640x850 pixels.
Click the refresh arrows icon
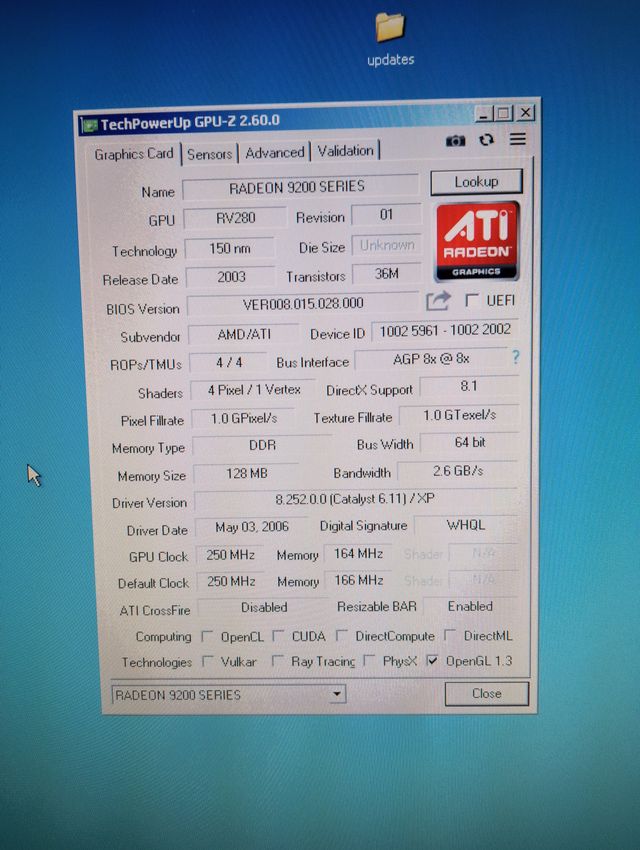pos(486,140)
